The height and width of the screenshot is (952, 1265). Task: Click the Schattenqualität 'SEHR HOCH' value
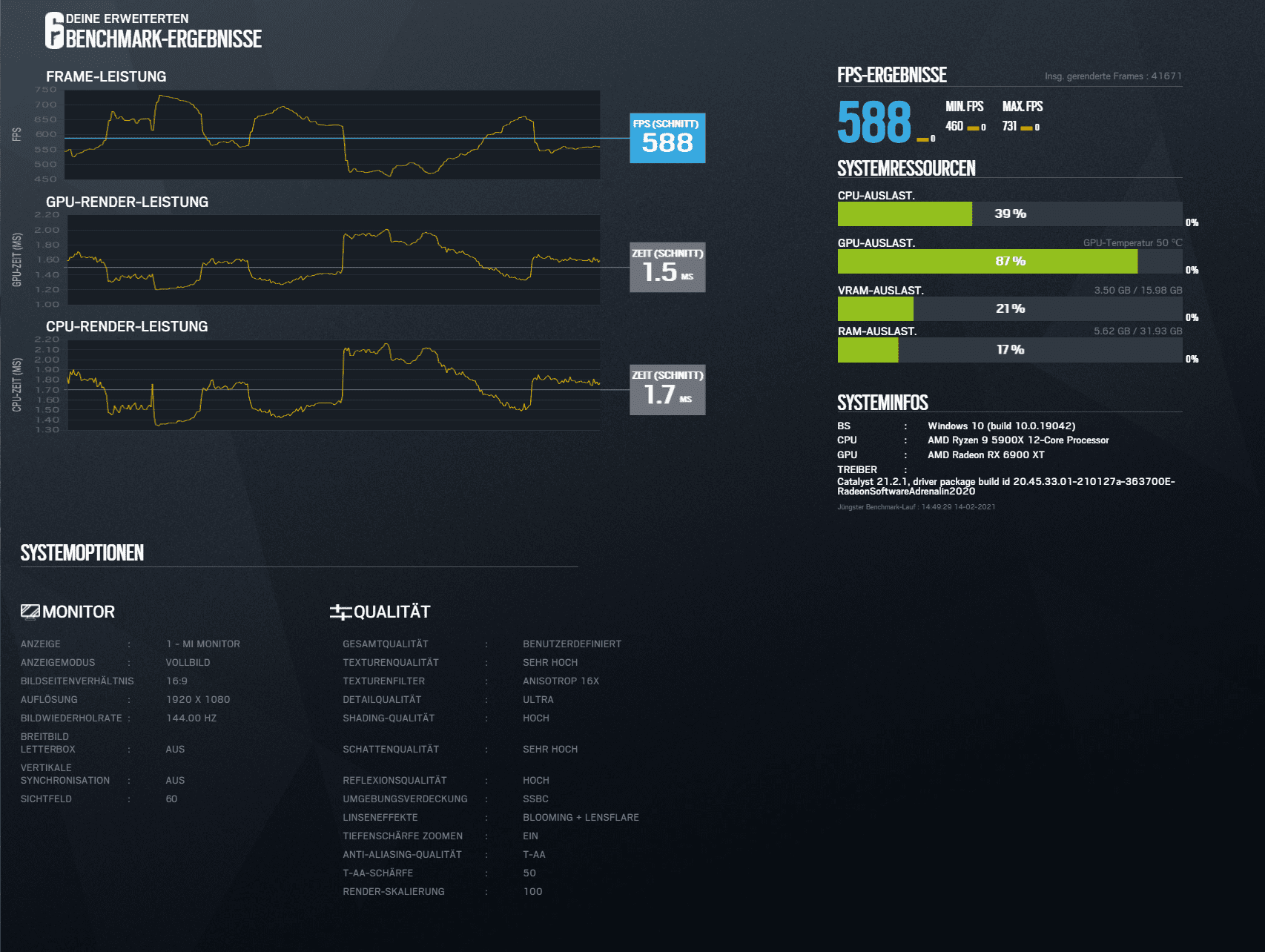[550, 749]
